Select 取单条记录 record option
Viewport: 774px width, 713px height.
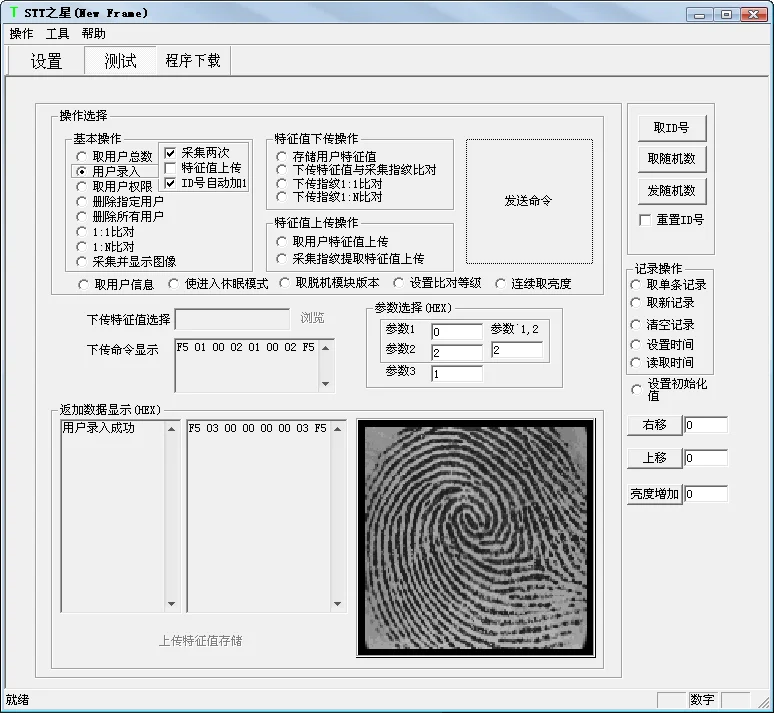669,285
